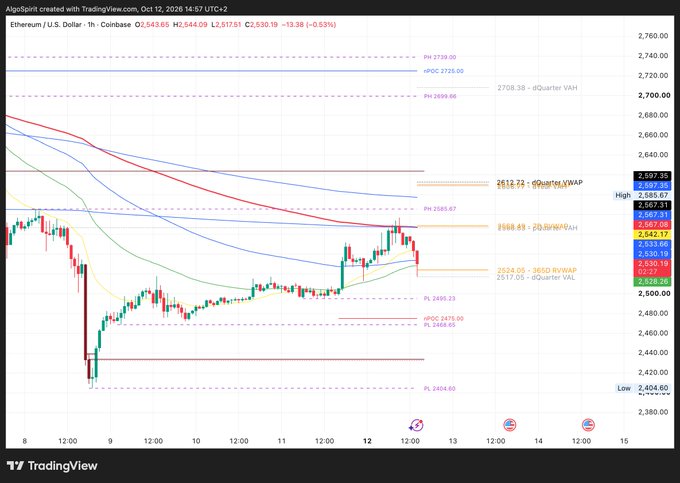Click the 10 date on the time axis
This screenshot has width=680, height=483.
coord(196,441)
